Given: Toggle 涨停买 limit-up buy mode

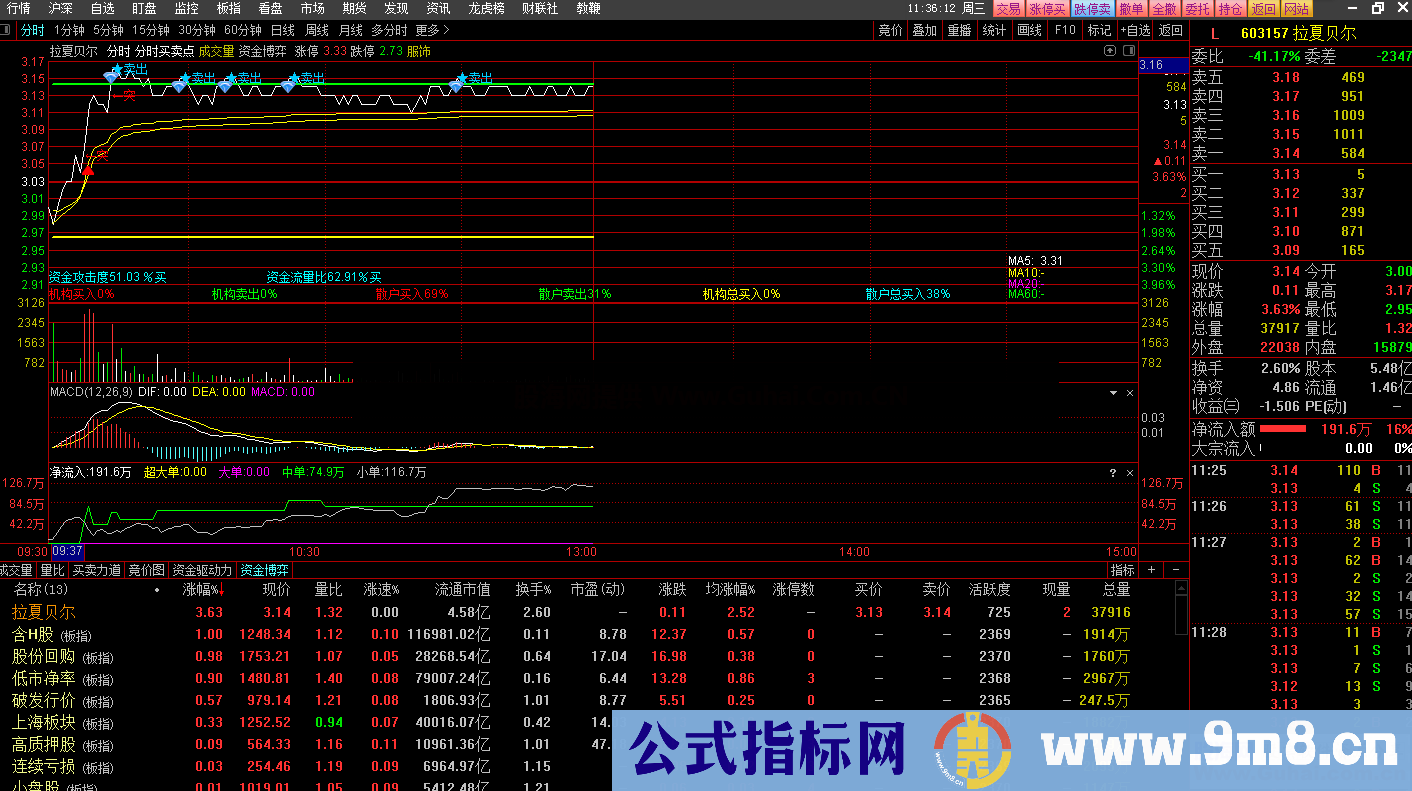Looking at the screenshot, I should 1046,8.
